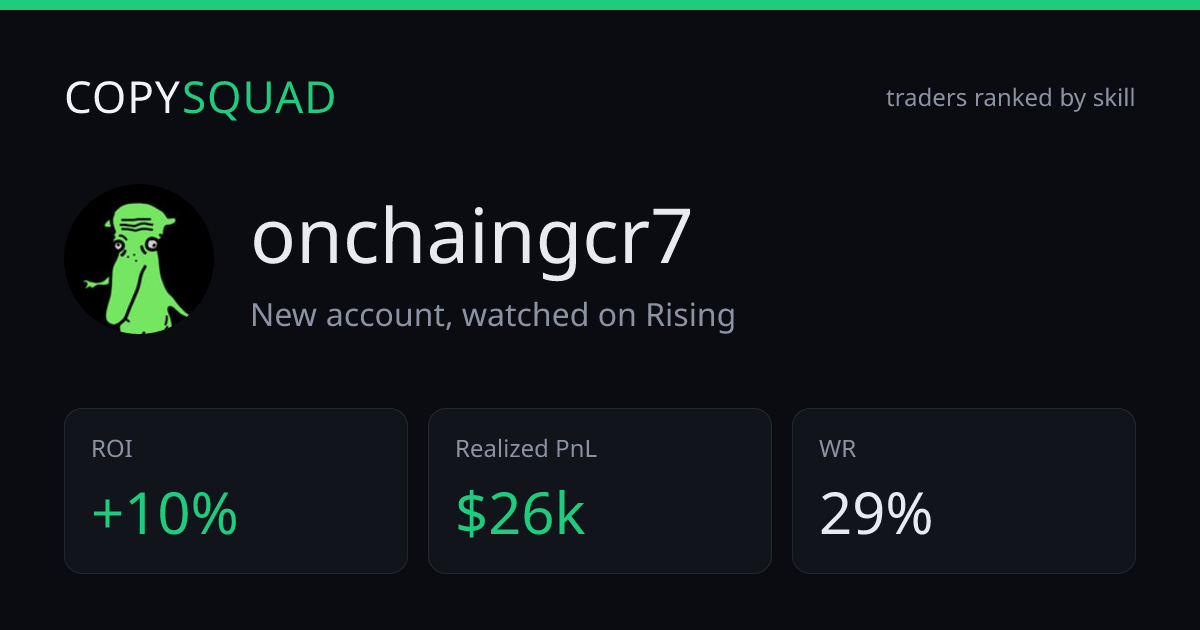Open the 'Rising' list mention
Screen dimensions: 1200x630
click(x=690, y=316)
